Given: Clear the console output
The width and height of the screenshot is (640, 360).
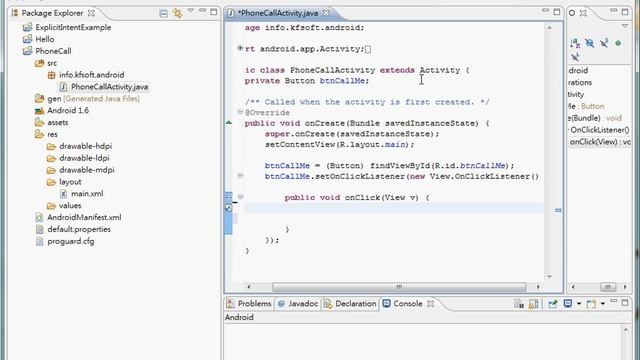Looking at the screenshot, I should (x=519, y=304).
